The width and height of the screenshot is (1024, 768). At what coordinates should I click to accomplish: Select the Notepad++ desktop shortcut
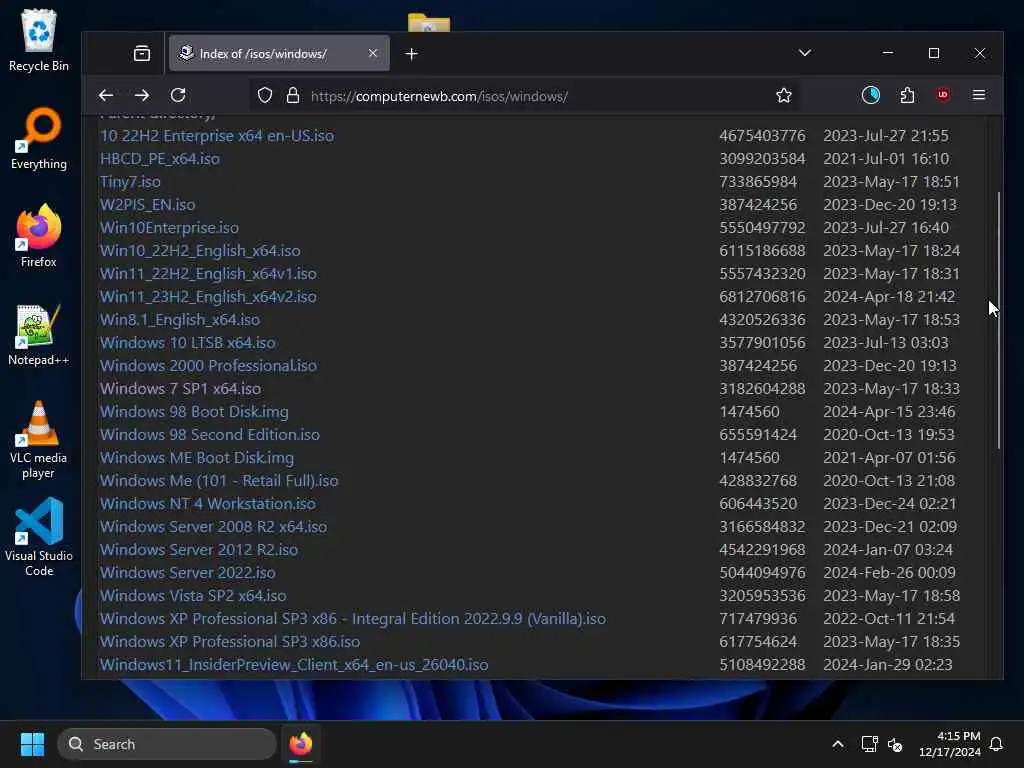tap(39, 334)
